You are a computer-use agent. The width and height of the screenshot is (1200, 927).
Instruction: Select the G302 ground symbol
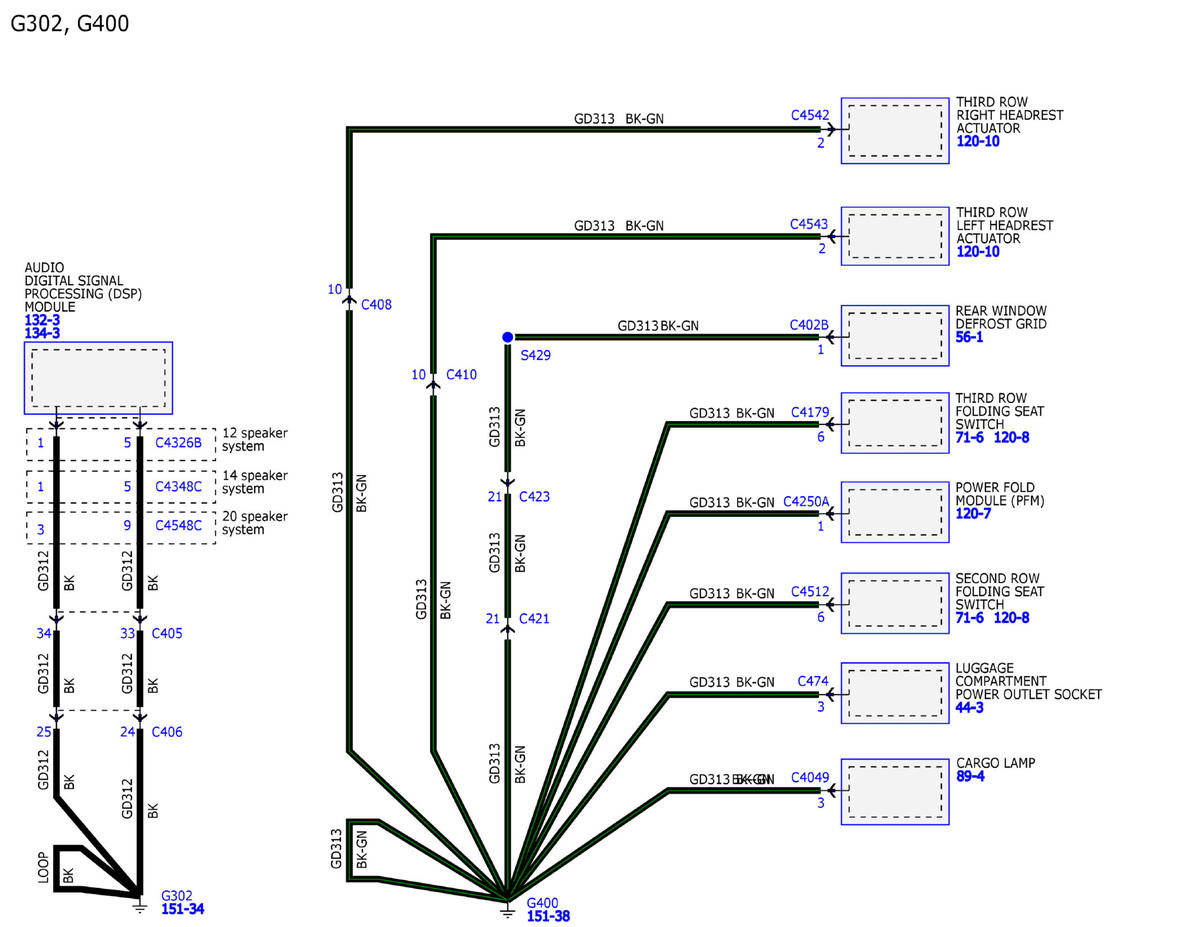click(x=139, y=904)
